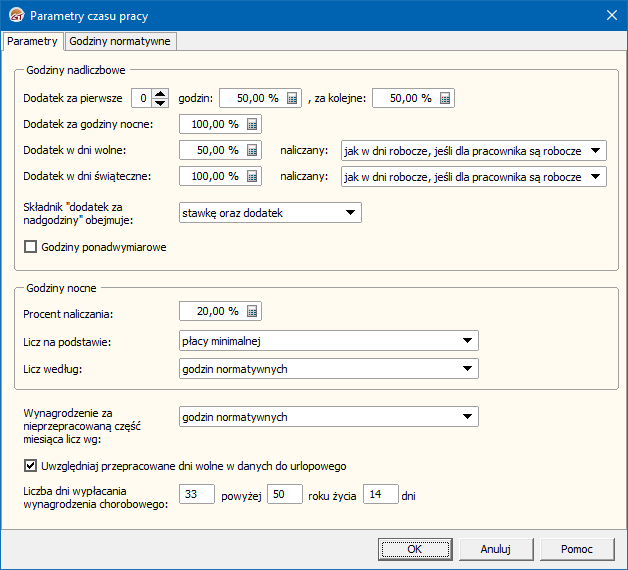Viewport: 628px width, 570px height.
Task: Expand 'naliczany' dropdown for dni świąteczne
Action: [x=595, y=177]
